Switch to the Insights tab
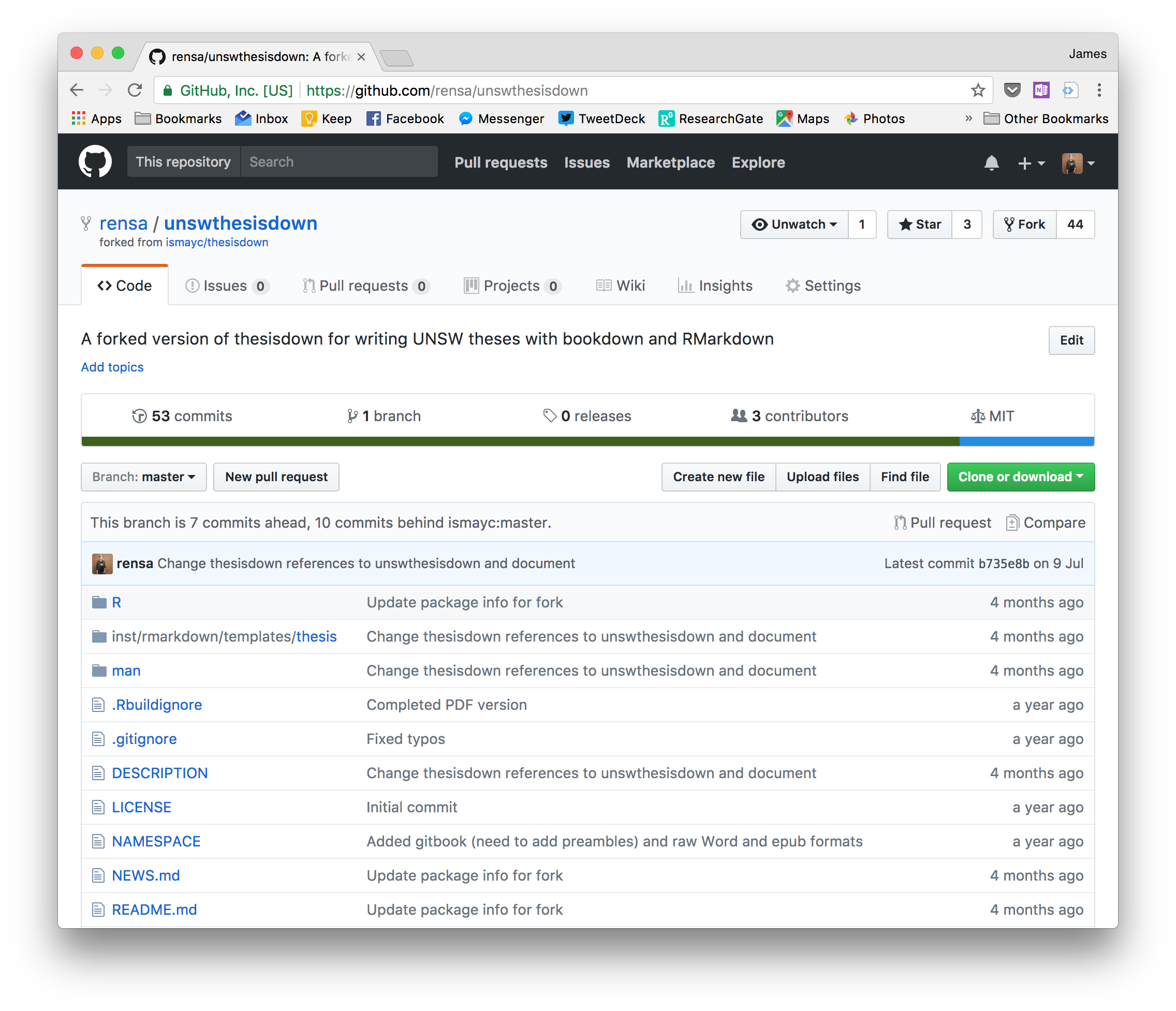 [715, 286]
